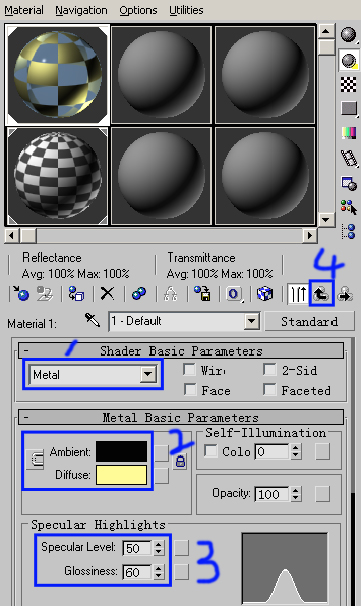Click the Opacity value field

tap(272, 494)
